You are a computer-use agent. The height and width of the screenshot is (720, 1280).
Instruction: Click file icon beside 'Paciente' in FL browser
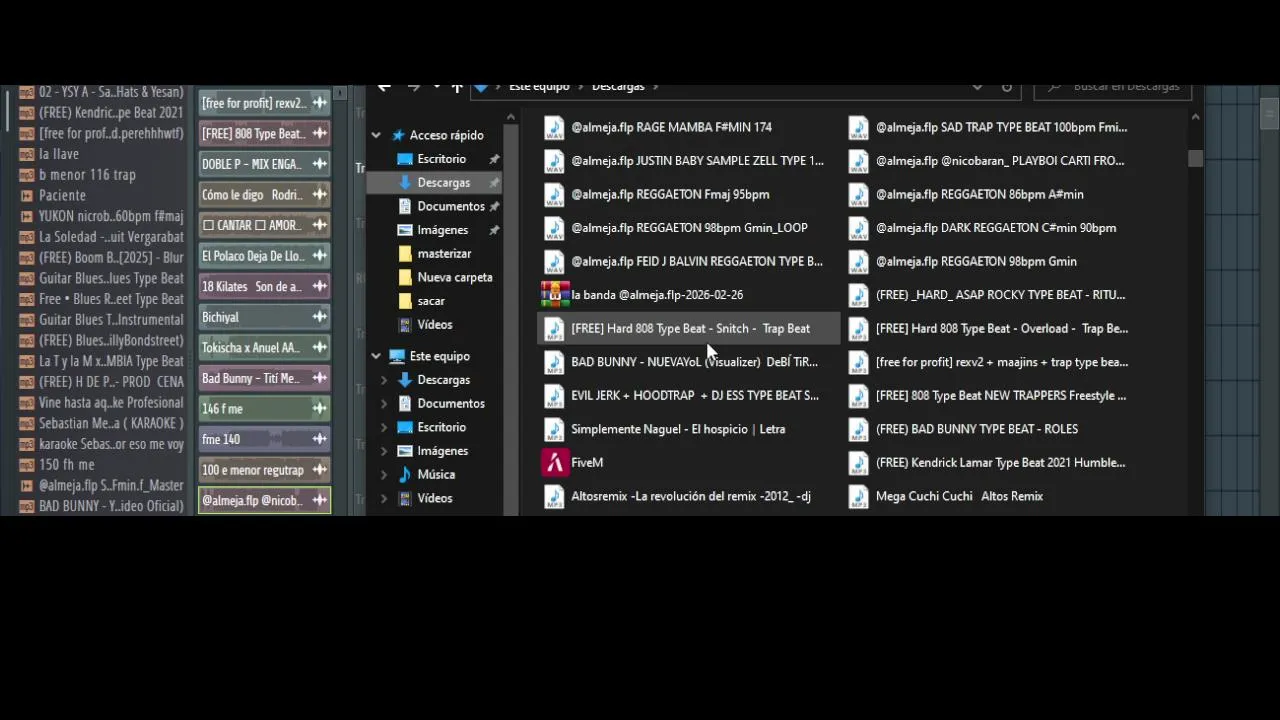click(x=26, y=195)
